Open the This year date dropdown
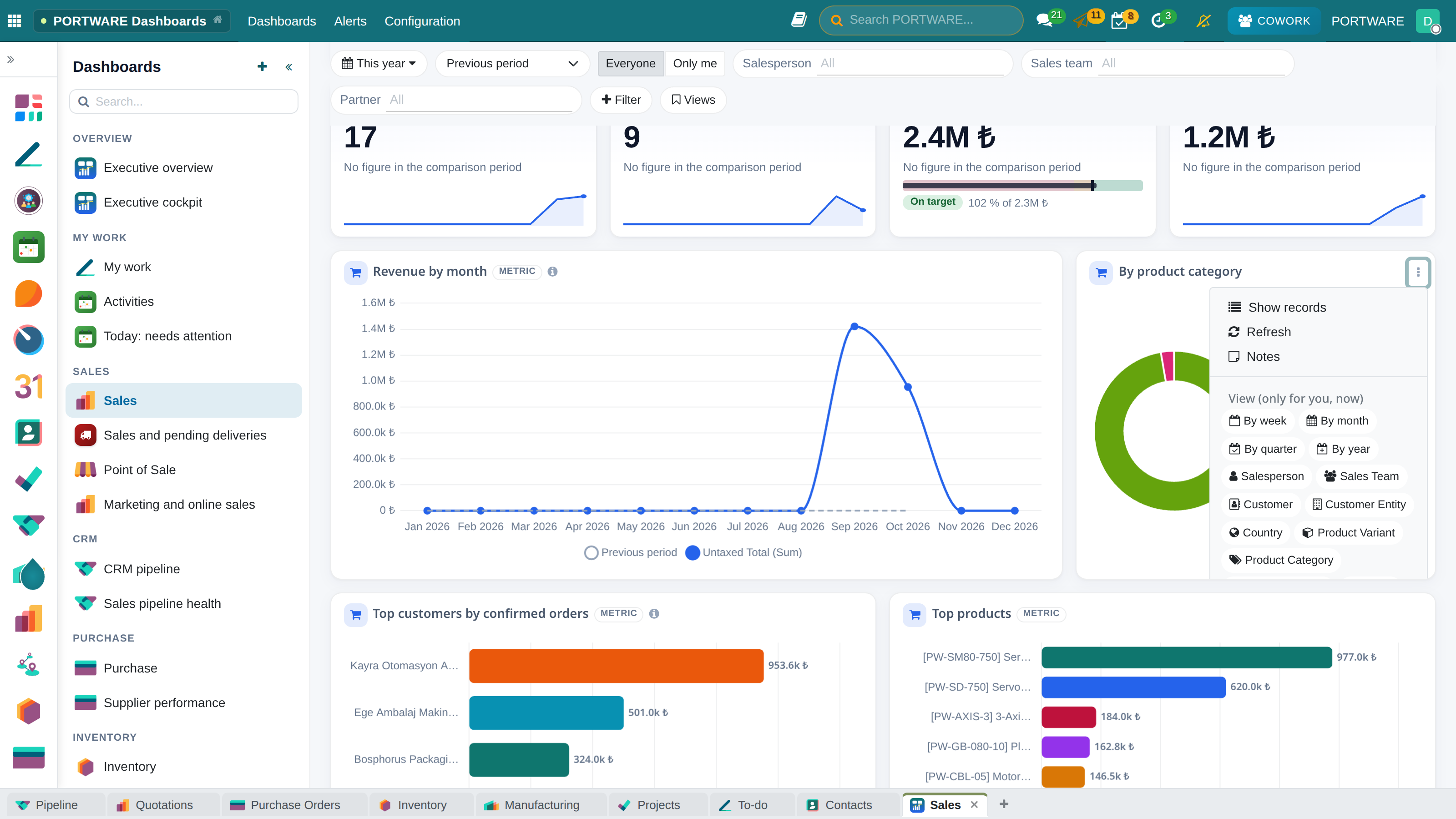The image size is (1456, 819). pyautogui.click(x=379, y=63)
